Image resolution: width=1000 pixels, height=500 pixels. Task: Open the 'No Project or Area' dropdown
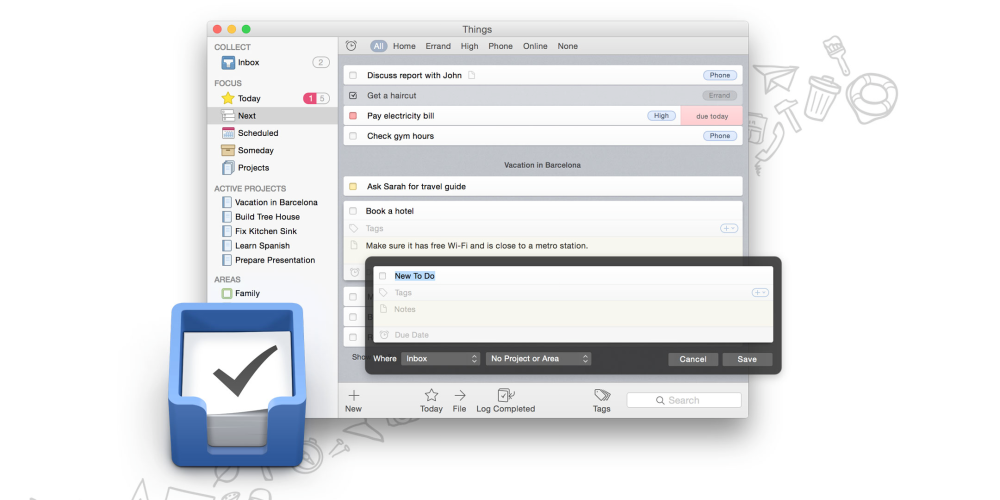click(x=538, y=359)
